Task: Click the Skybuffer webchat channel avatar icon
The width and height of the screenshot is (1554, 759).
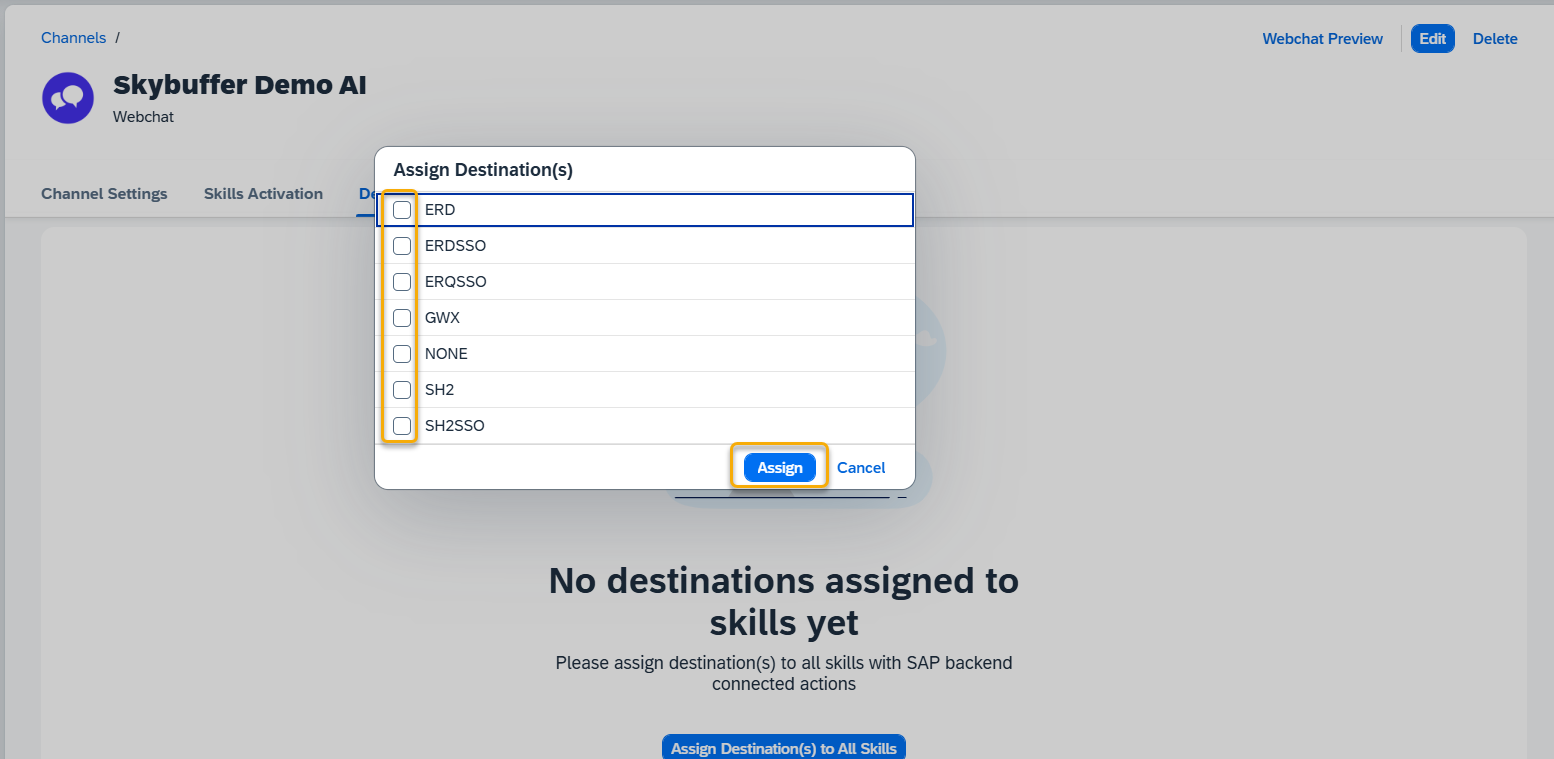Action: click(68, 98)
